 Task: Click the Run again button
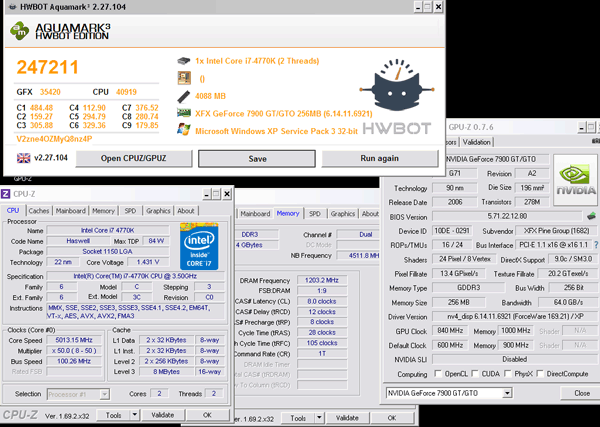pos(380,158)
